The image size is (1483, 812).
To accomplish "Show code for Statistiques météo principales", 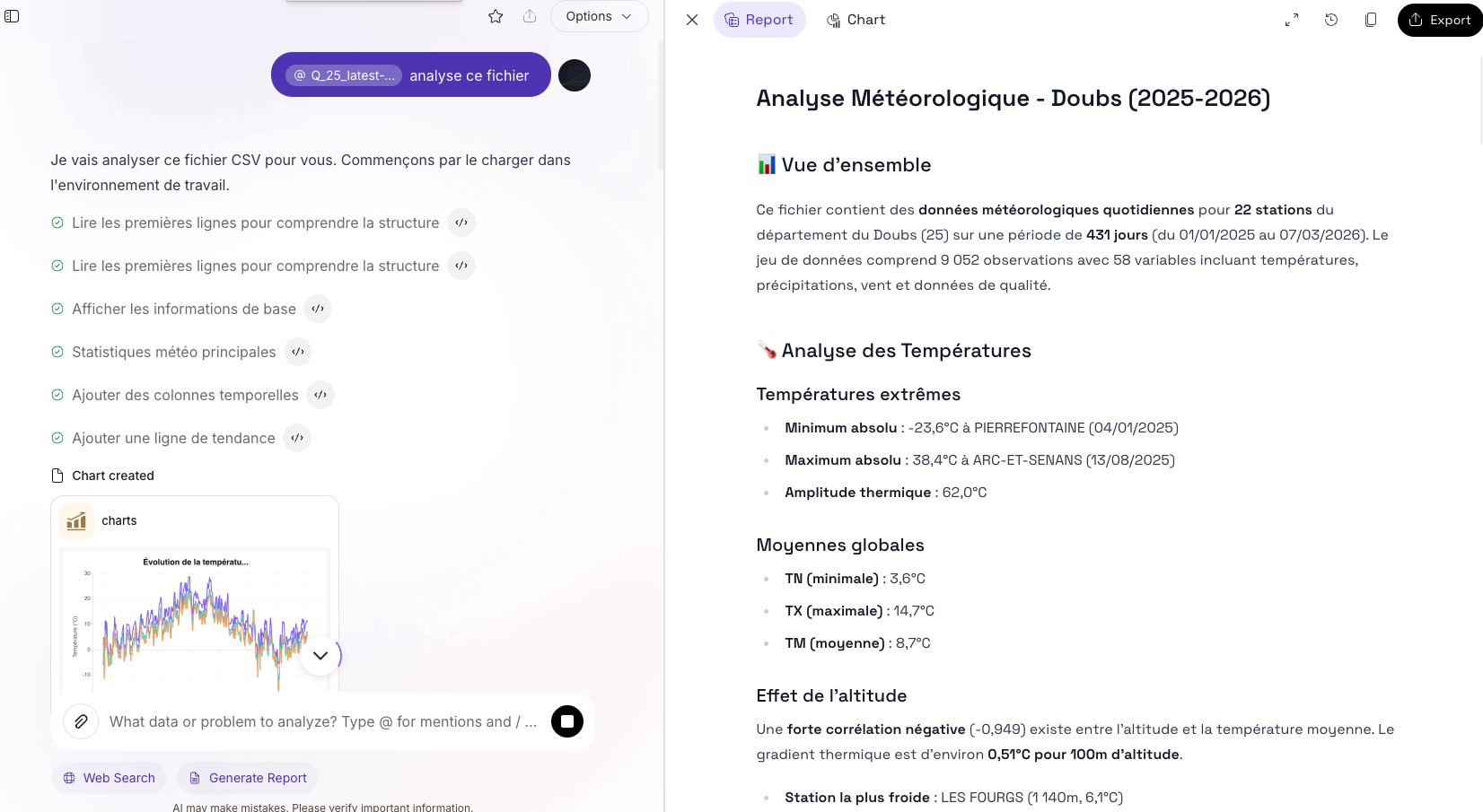I will tap(298, 352).
